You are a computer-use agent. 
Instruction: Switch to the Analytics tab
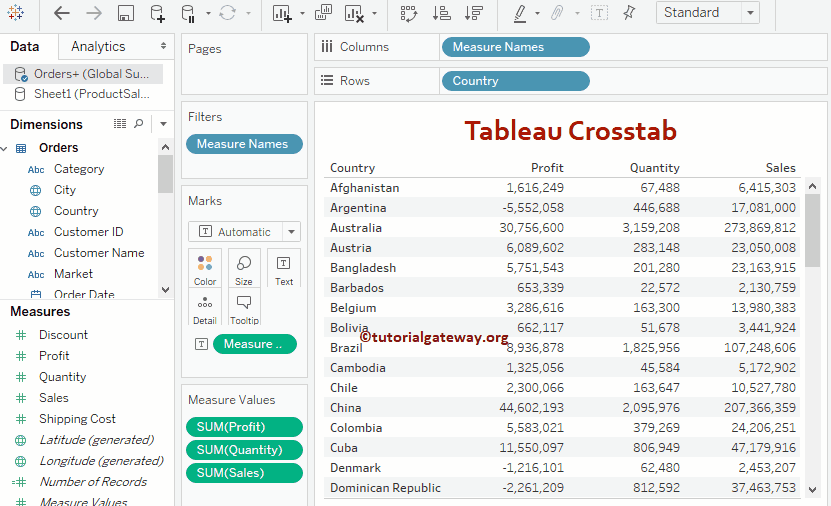[98, 47]
